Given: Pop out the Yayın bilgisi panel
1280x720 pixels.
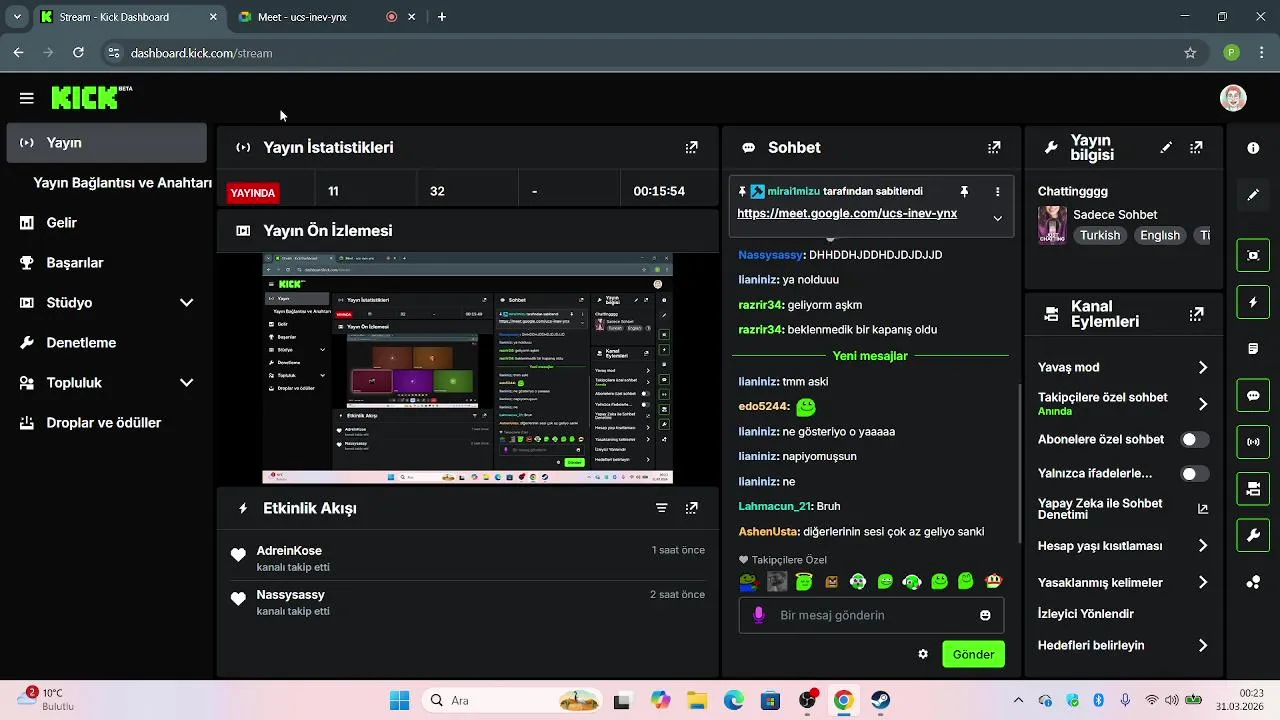Looking at the screenshot, I should click(1196, 147).
